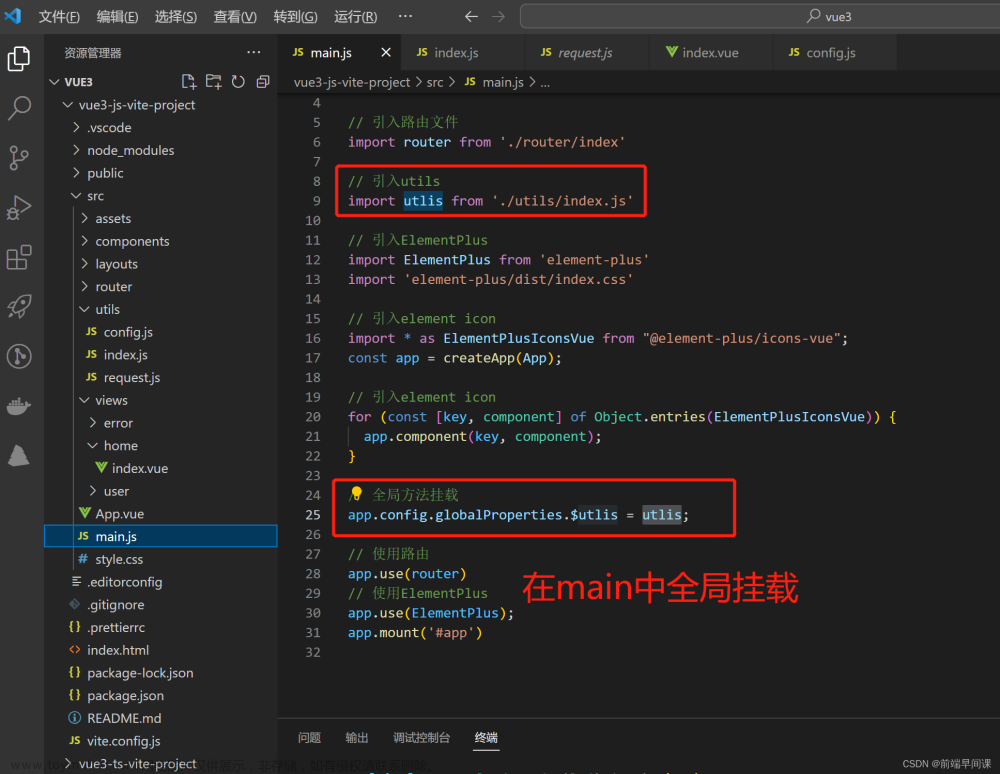
Task: Open the 转到(G) menu
Action: click(x=295, y=17)
